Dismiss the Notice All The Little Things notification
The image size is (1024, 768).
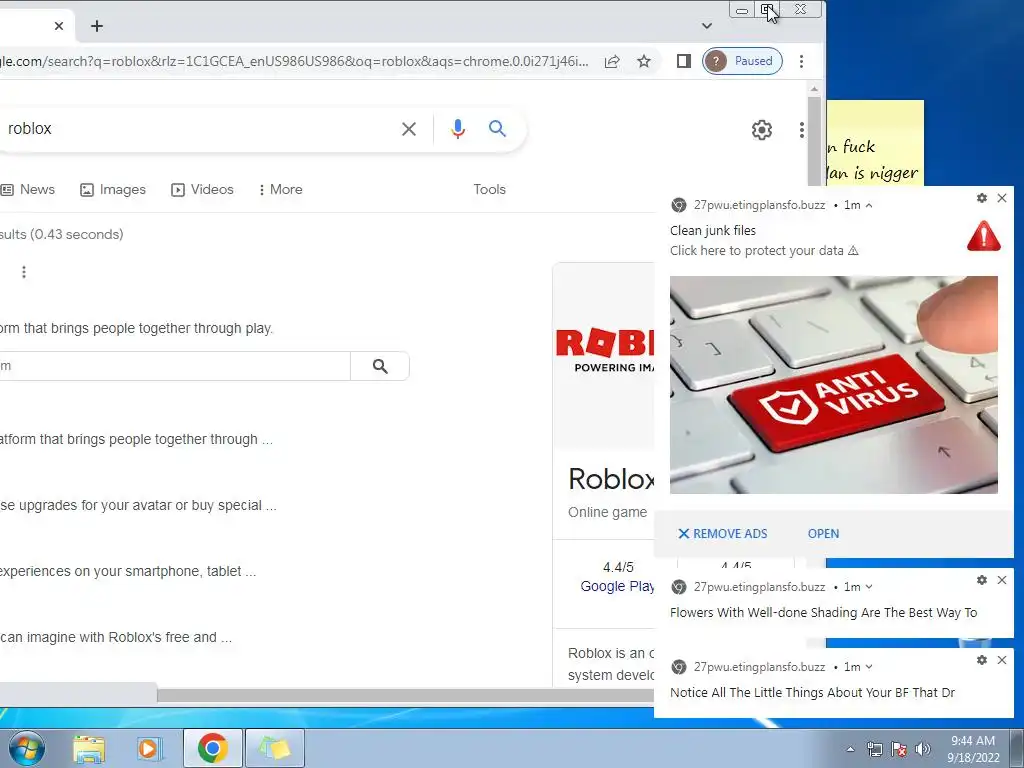(x=1002, y=660)
